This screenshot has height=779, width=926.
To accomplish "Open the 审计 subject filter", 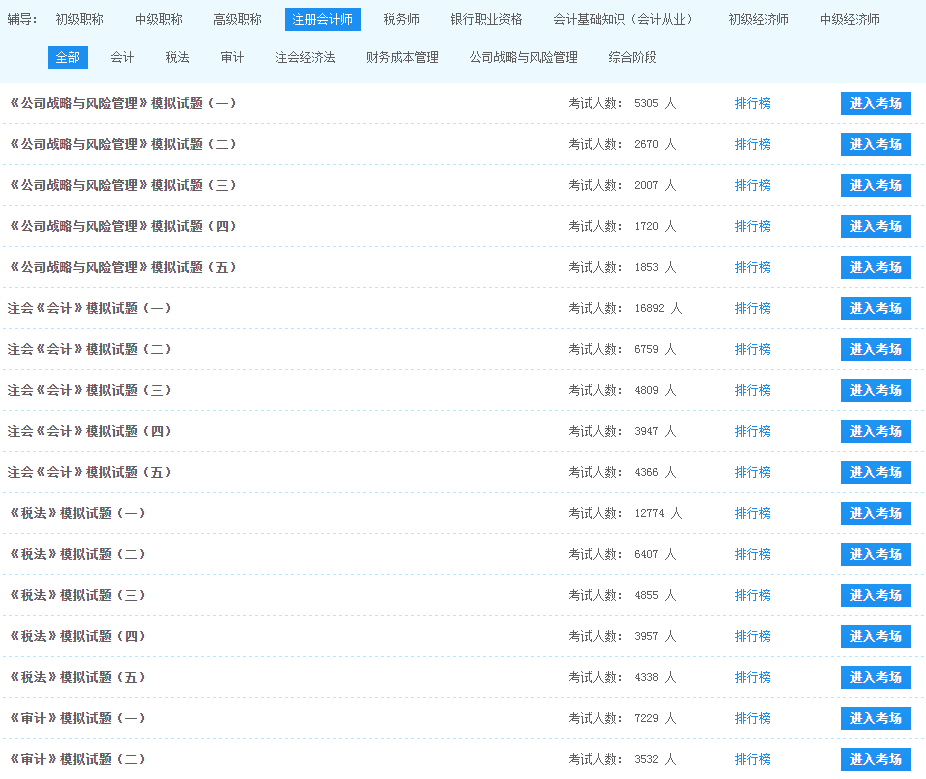I will [x=232, y=57].
